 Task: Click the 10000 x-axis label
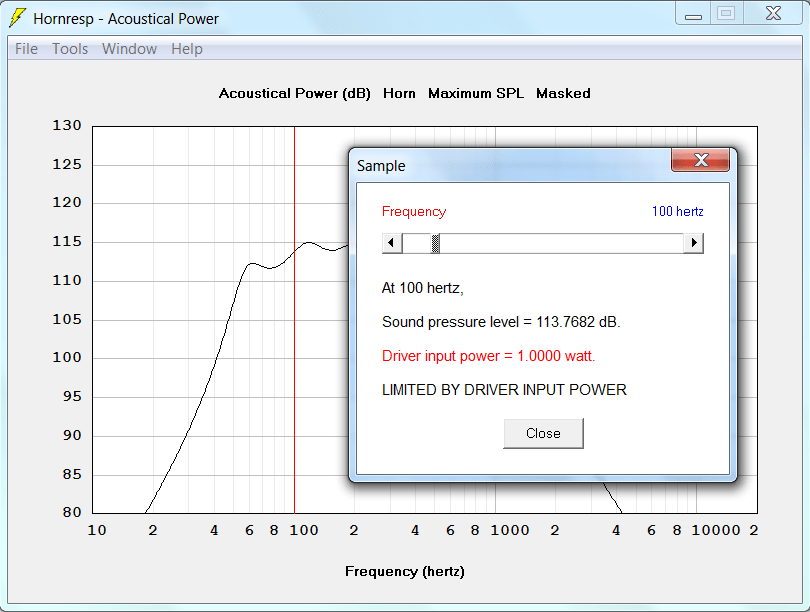pyautogui.click(x=716, y=530)
